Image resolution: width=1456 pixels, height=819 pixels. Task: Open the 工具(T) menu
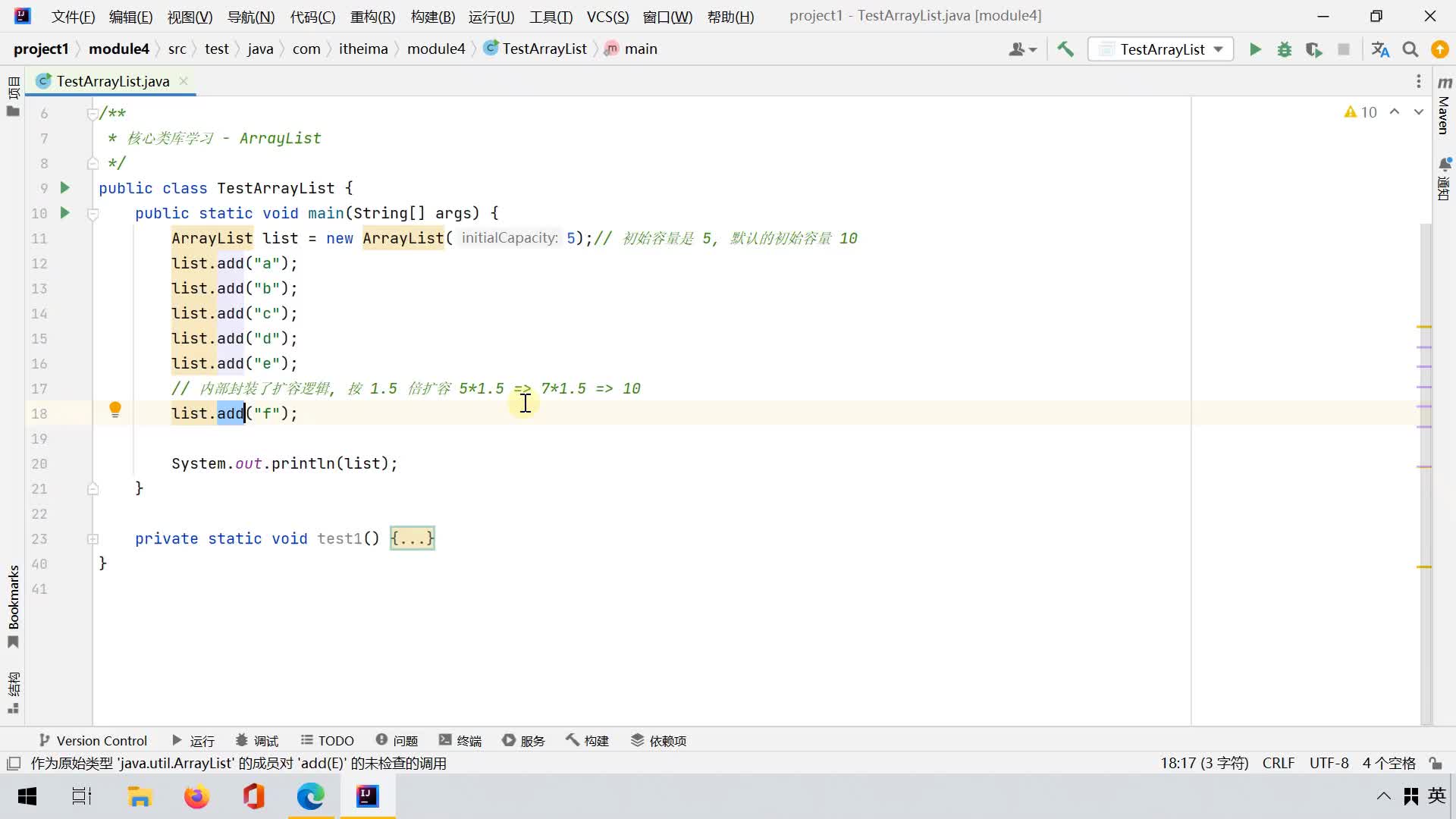[x=551, y=17]
